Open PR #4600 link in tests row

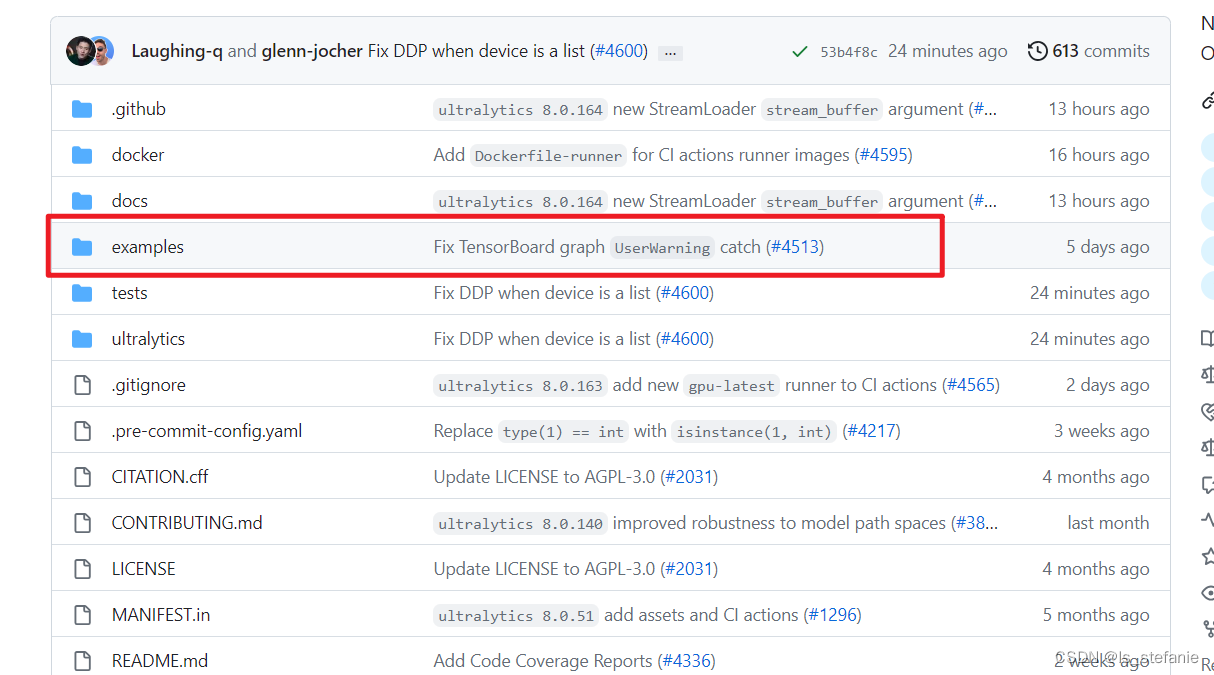pyautogui.click(x=685, y=293)
